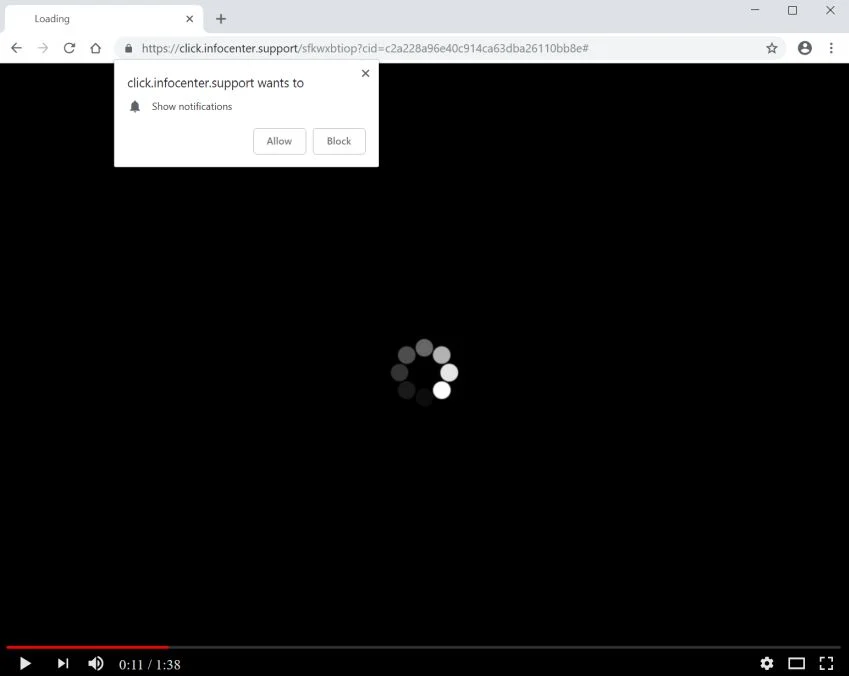View site info via the padlock icon
The height and width of the screenshot is (676, 849).
[128, 48]
